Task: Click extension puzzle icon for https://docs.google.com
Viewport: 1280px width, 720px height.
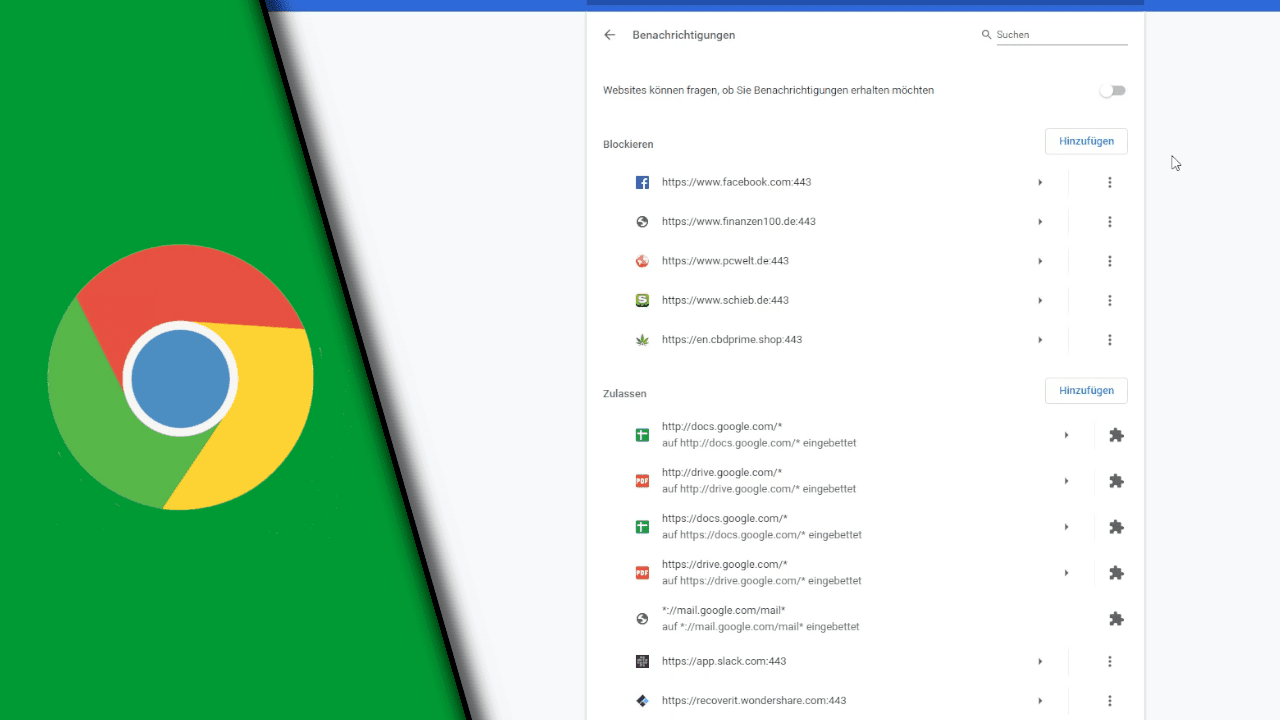Action: [1117, 527]
